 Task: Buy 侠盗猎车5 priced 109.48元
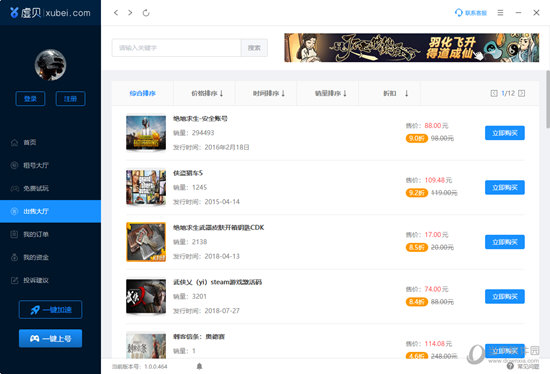505,187
